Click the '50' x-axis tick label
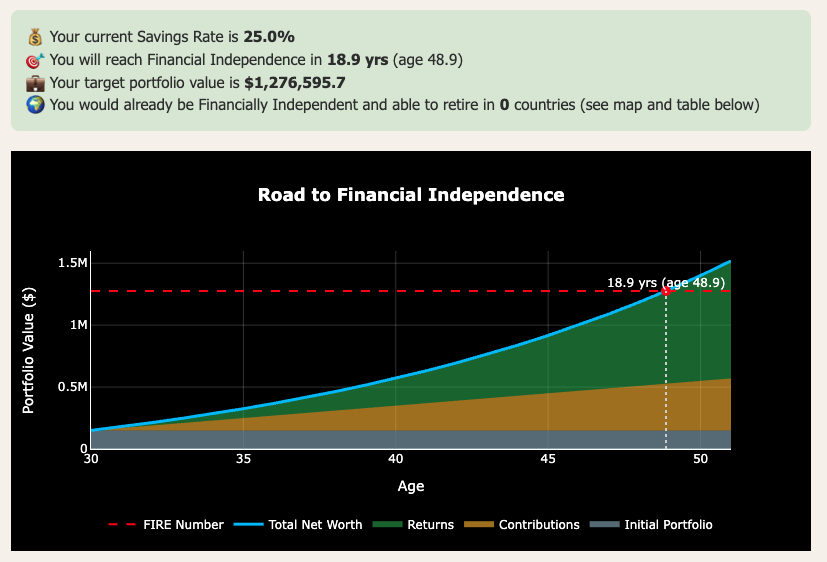 pos(700,459)
